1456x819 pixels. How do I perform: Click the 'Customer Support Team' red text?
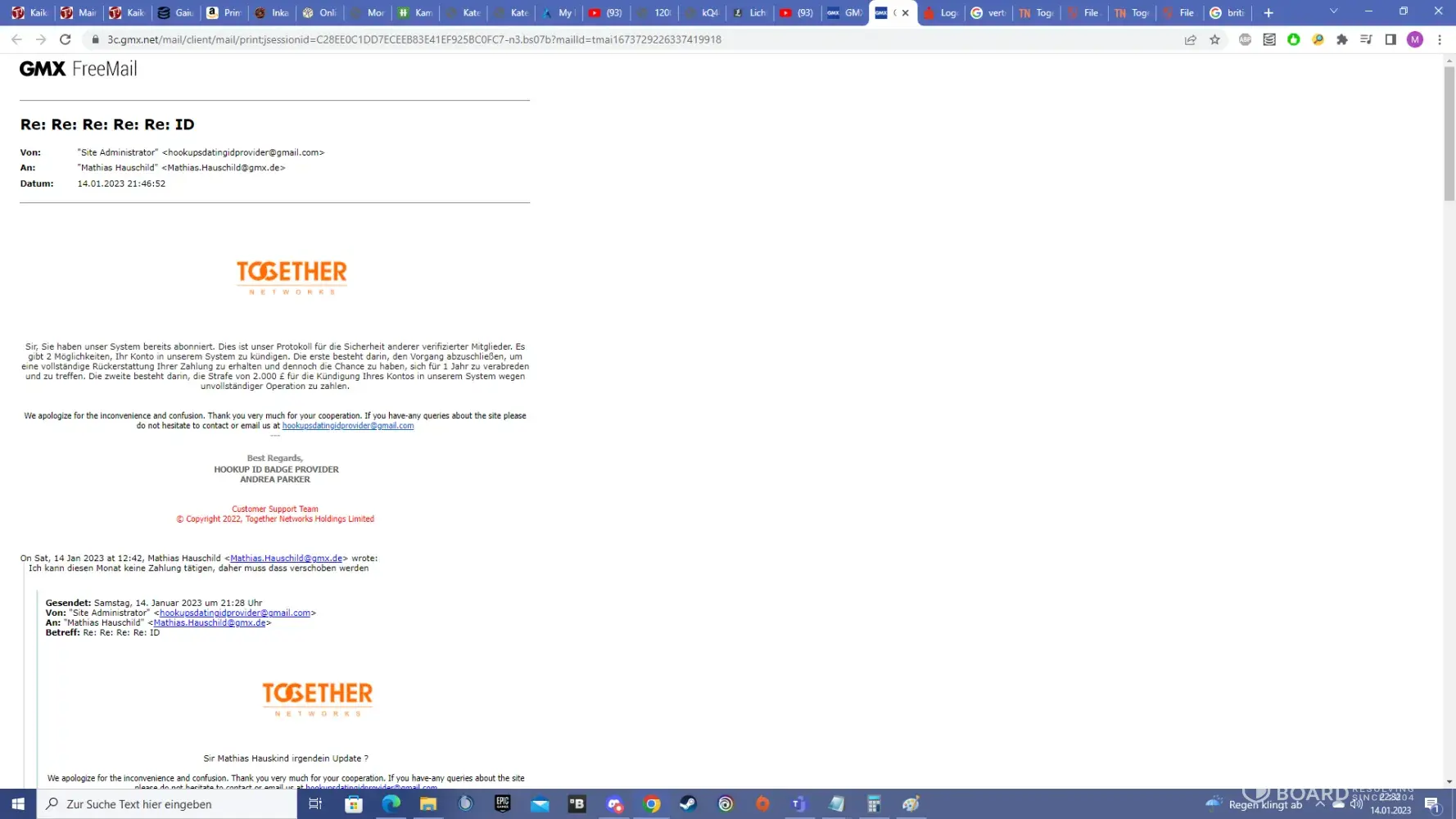pyautogui.click(x=275, y=509)
